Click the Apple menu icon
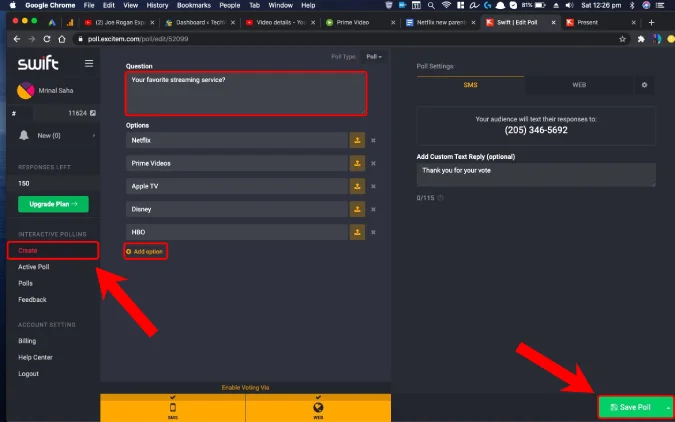The image size is (675, 422). pos(12,5)
